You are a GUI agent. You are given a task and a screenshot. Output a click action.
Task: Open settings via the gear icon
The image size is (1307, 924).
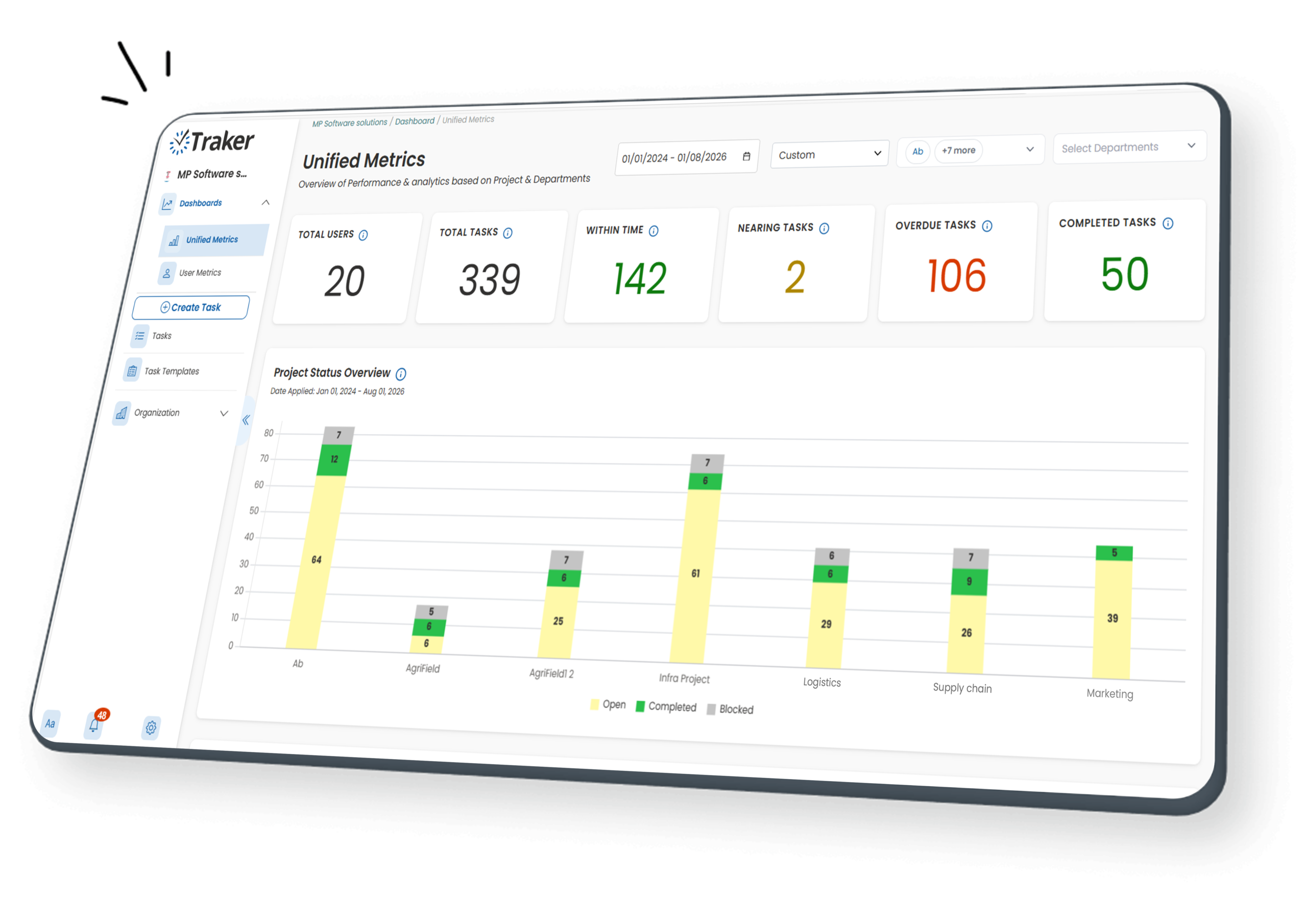point(151,727)
